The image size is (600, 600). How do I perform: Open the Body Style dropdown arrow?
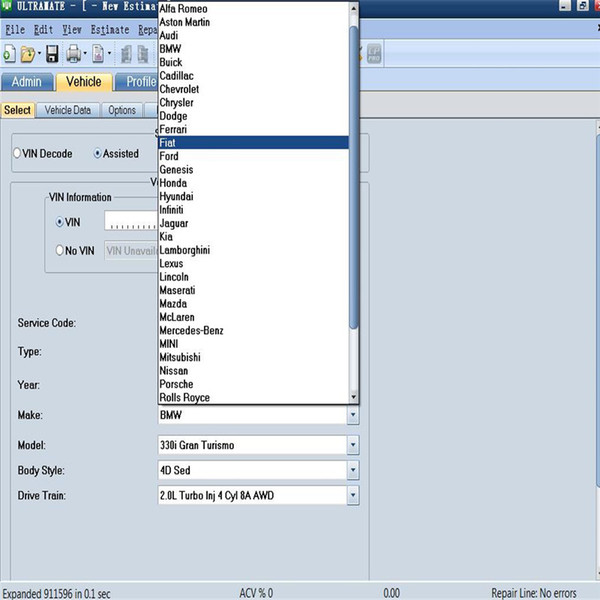tap(353, 470)
